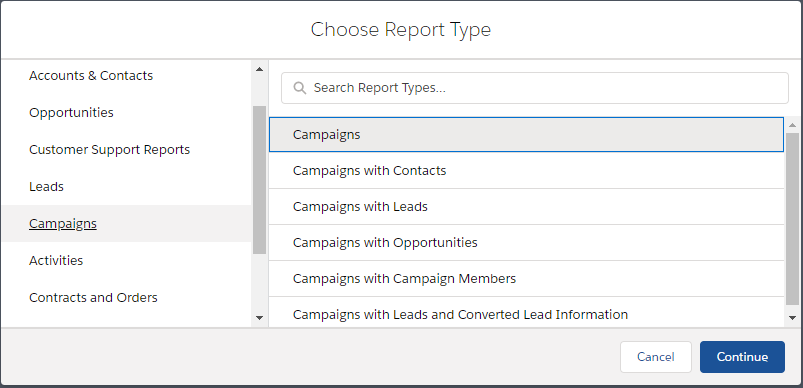Choose Campaigns with Leads report type
The image size is (803, 388).
tap(526, 207)
